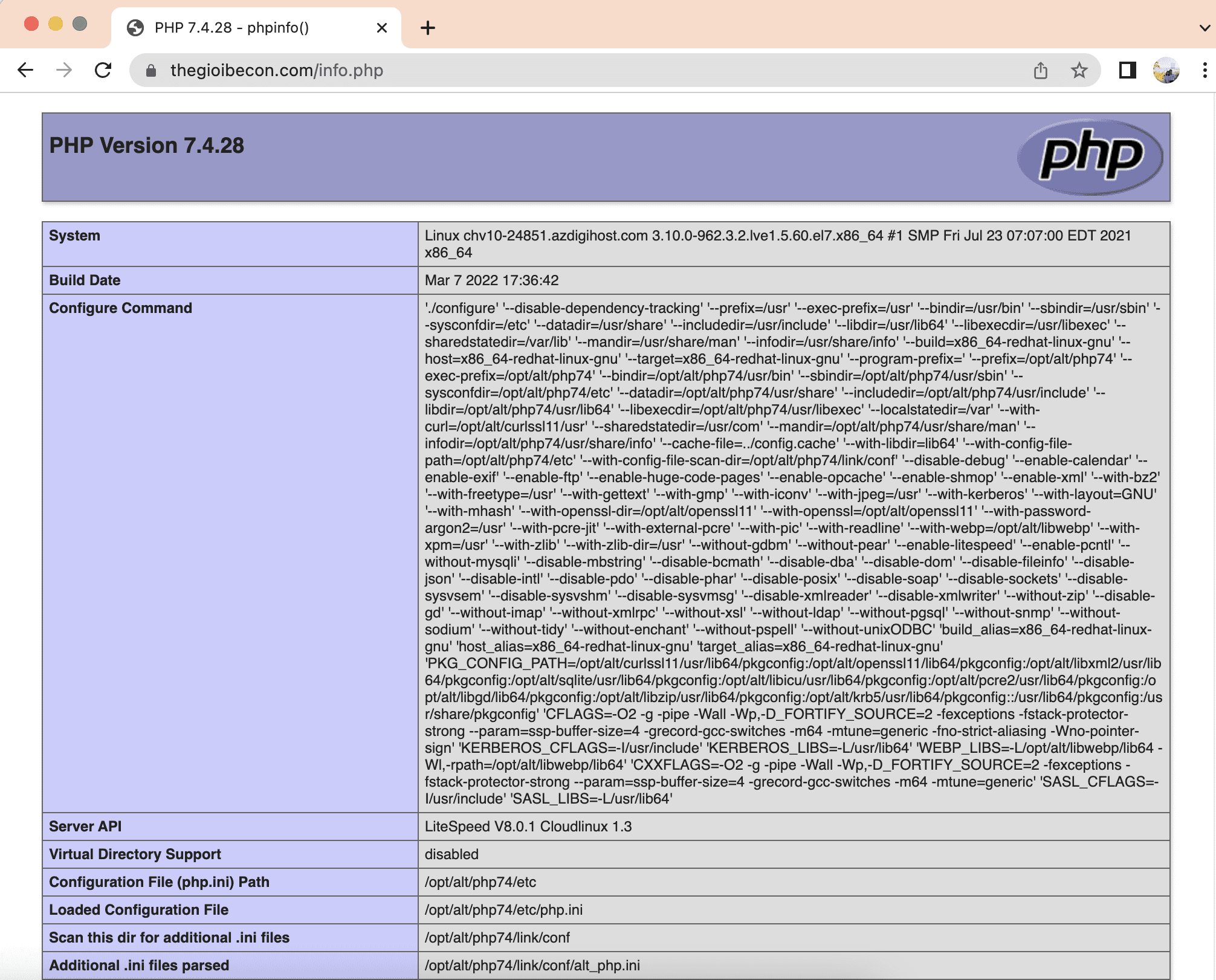The image size is (1216, 980).
Task: Open Chrome's three-dot menu
Action: point(1203,70)
